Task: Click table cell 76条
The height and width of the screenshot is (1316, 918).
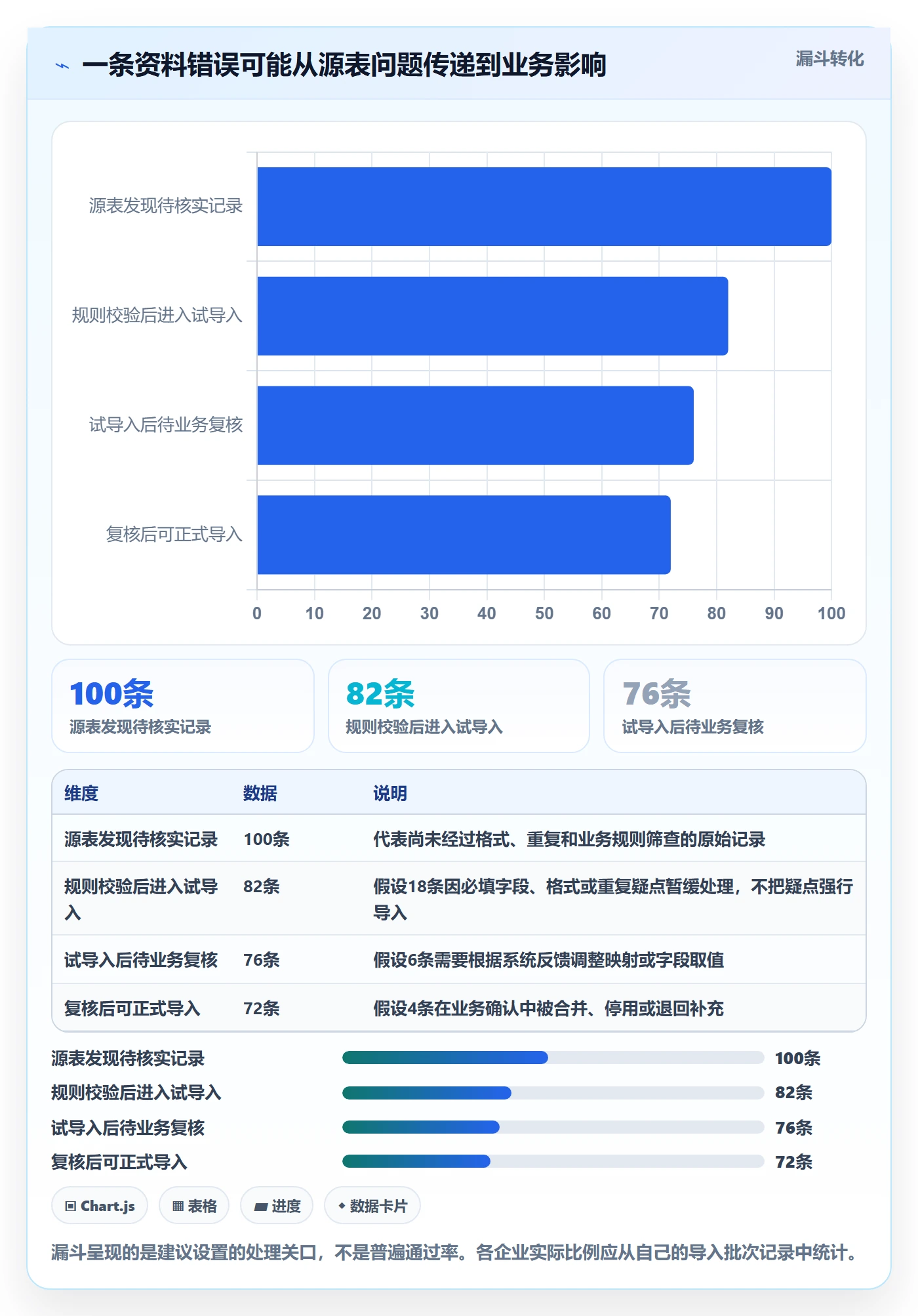Action: (x=262, y=960)
